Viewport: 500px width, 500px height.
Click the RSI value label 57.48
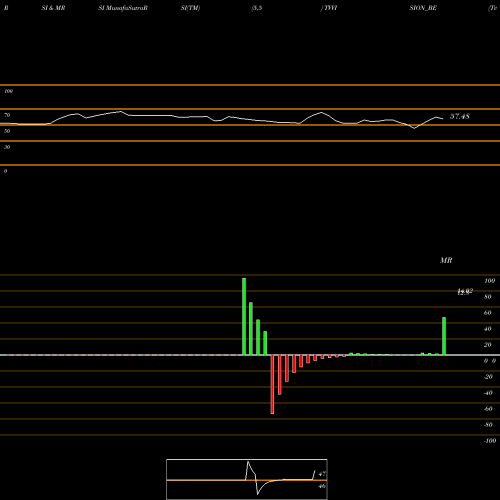(x=460, y=116)
